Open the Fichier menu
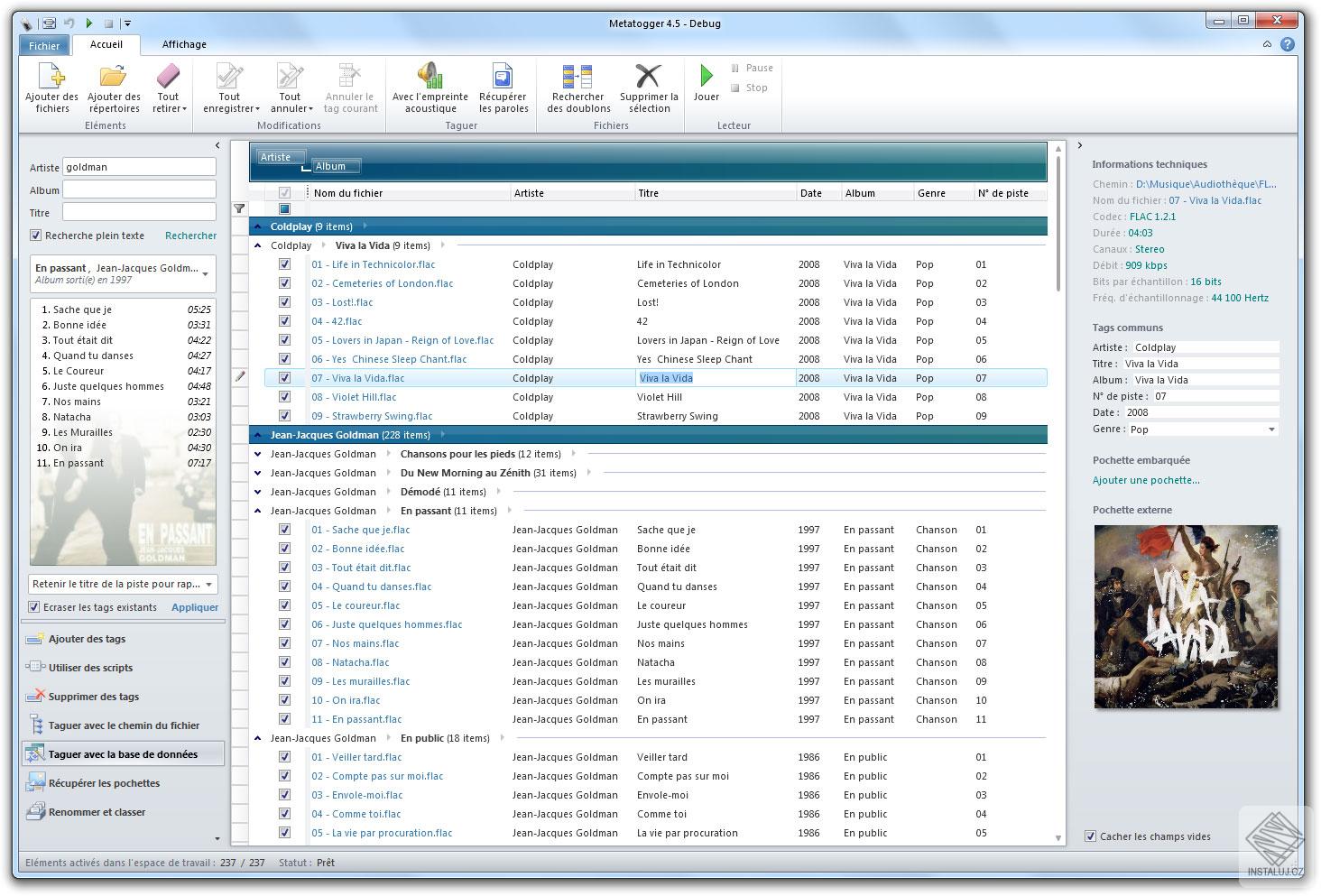This screenshot has height=896, width=1321. pos(44,45)
